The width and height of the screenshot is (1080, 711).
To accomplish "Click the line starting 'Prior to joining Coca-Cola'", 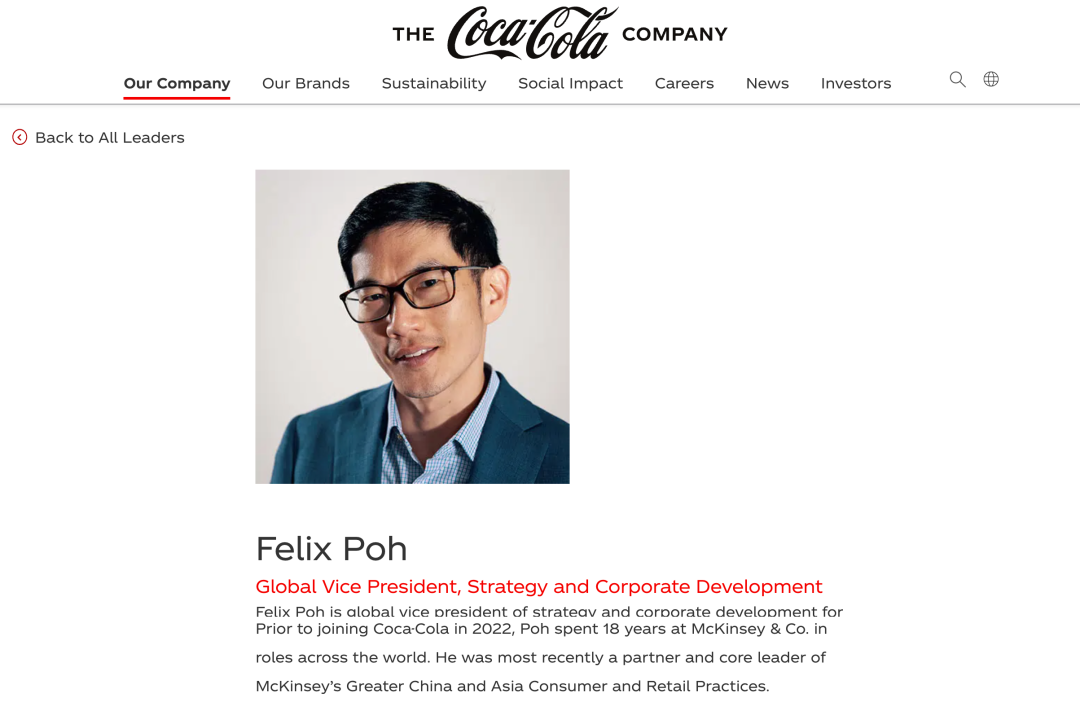I will tap(541, 629).
